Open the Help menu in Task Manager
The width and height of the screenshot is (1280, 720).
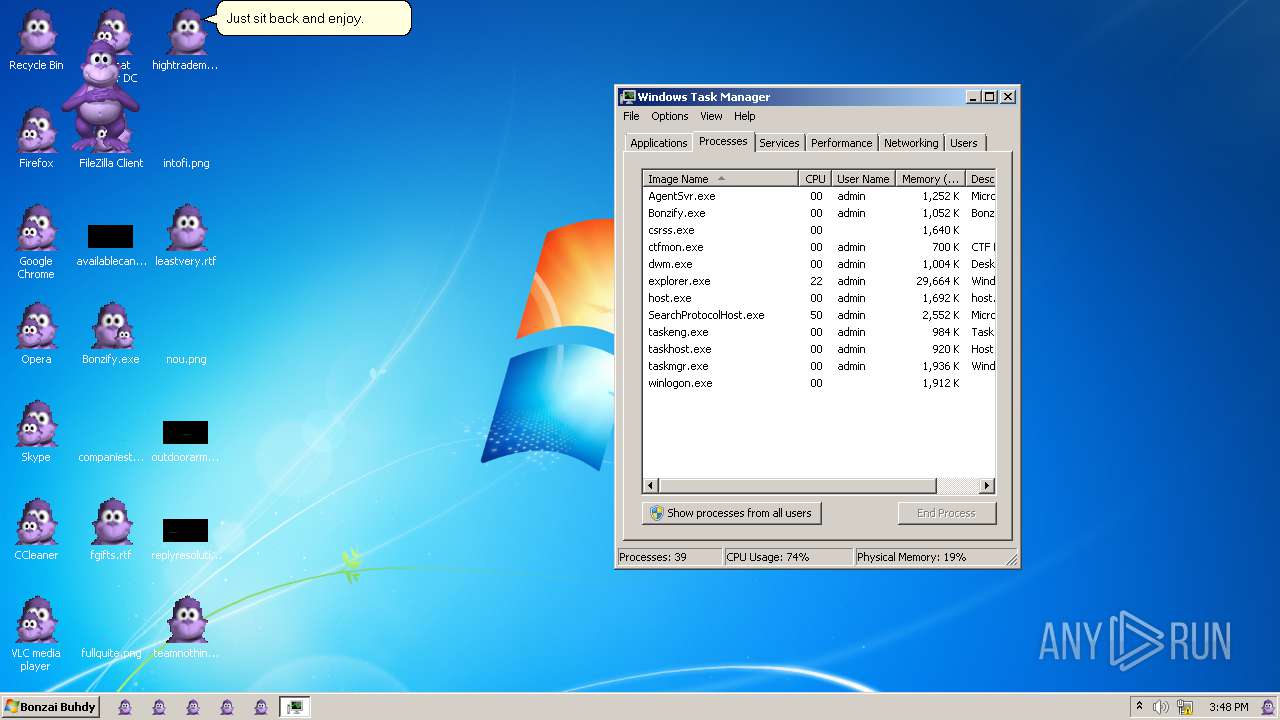(745, 116)
